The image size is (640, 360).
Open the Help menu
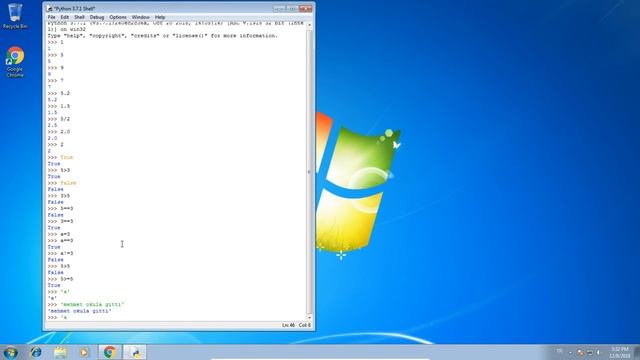tap(160, 17)
